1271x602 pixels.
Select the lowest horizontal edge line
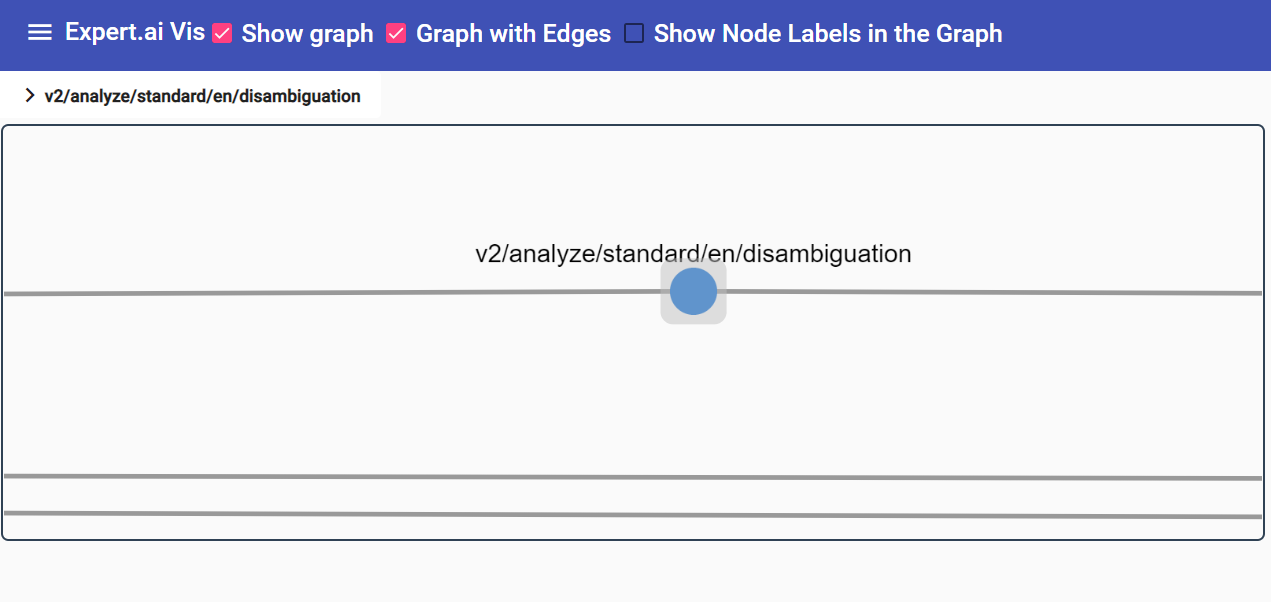click(633, 515)
